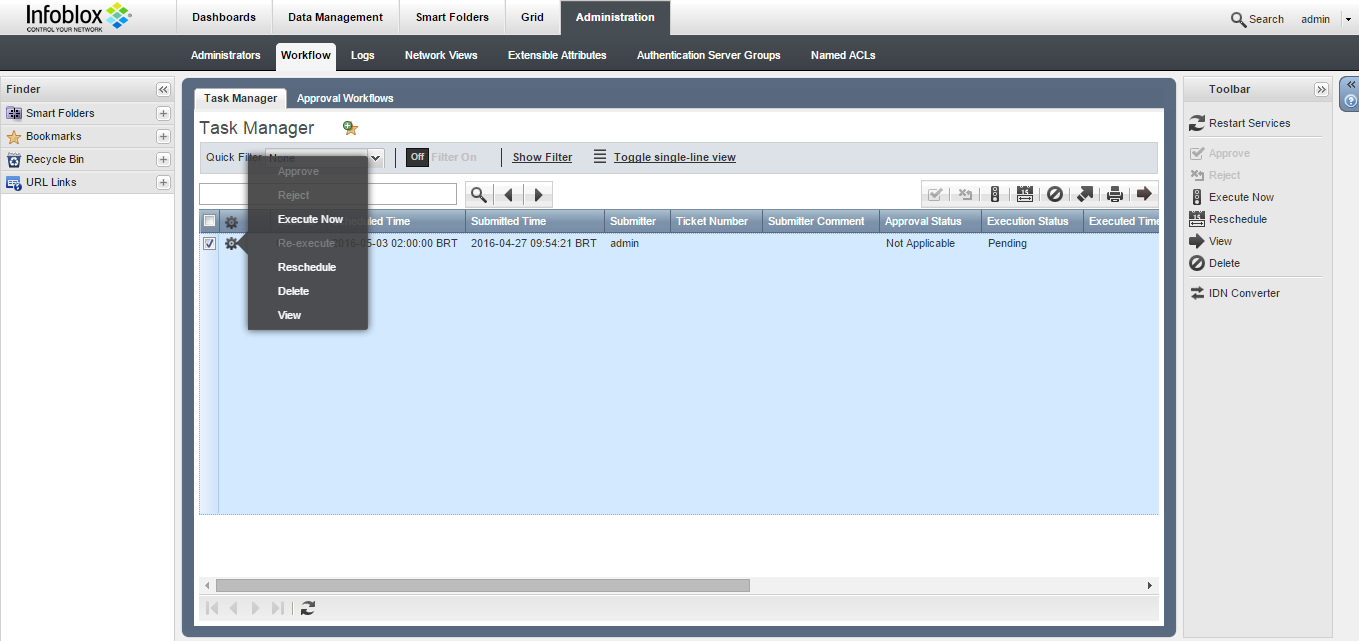Uncheck the pending task row checkbox
The width and height of the screenshot is (1359, 641).
click(209, 244)
